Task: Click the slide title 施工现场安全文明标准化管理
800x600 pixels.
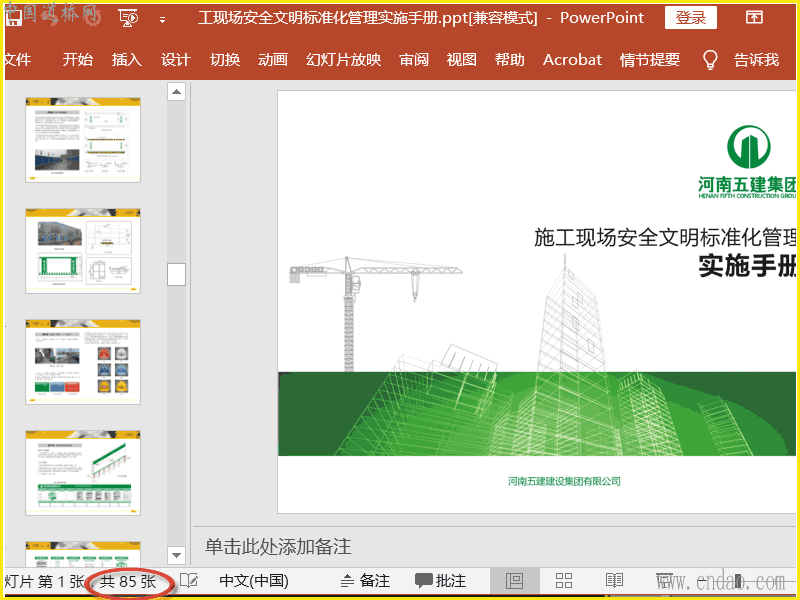Action: click(x=665, y=238)
